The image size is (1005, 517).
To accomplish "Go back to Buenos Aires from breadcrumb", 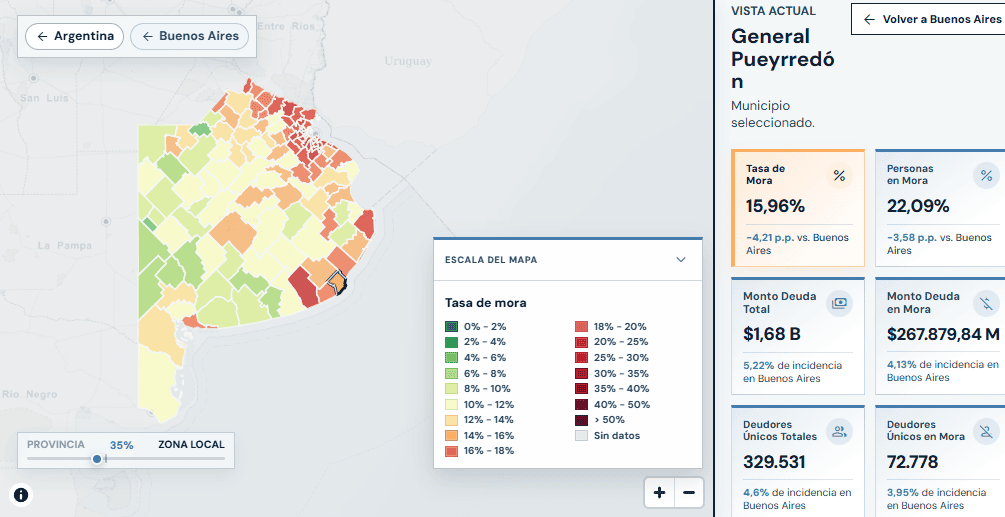I will [x=193, y=37].
